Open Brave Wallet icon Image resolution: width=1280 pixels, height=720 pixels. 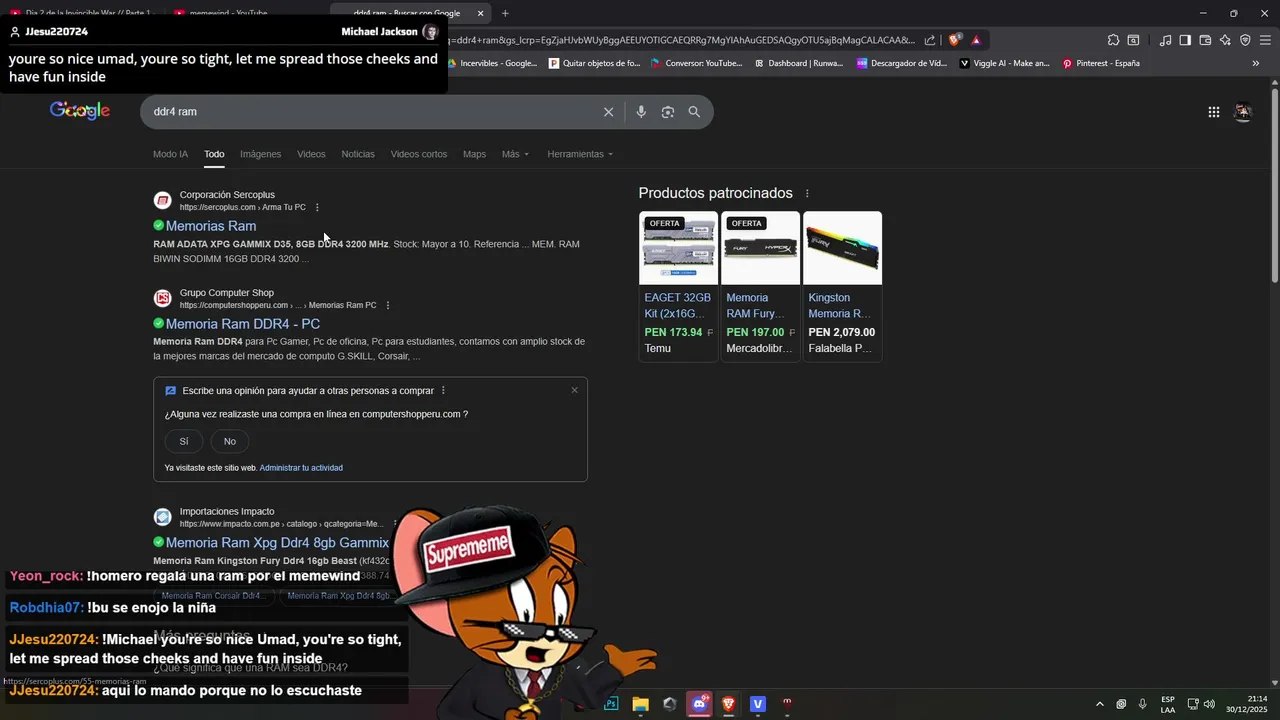point(1205,40)
